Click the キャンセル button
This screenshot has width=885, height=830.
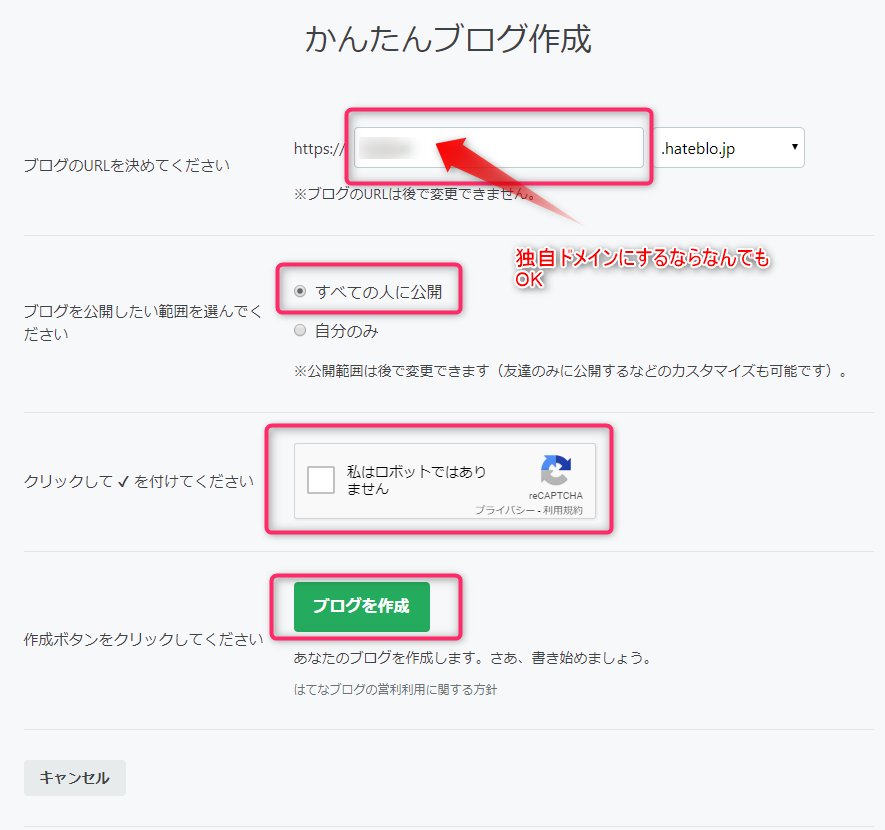(x=75, y=778)
